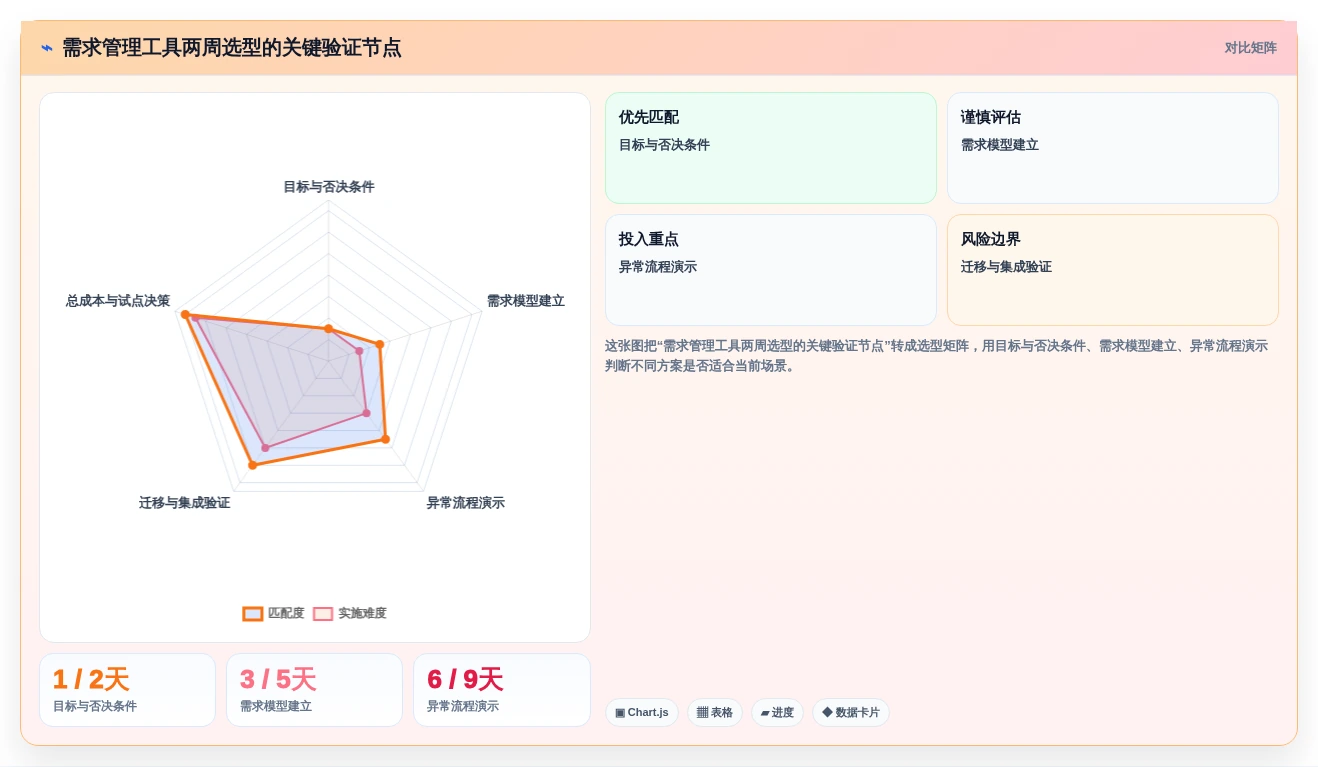Screen dimensions: 1318x767
Task: Click orange data point at 总成本与试点决策
Action: coord(185,314)
